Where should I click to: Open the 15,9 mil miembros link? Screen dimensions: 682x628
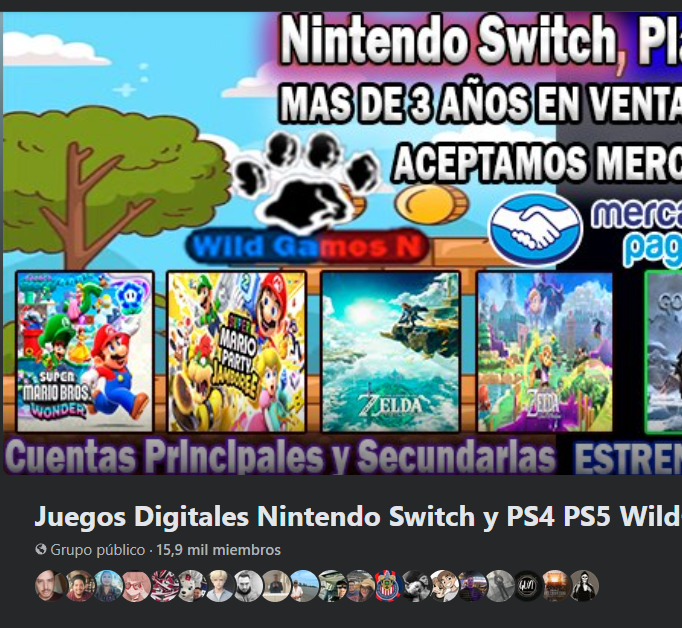[x=218, y=550]
